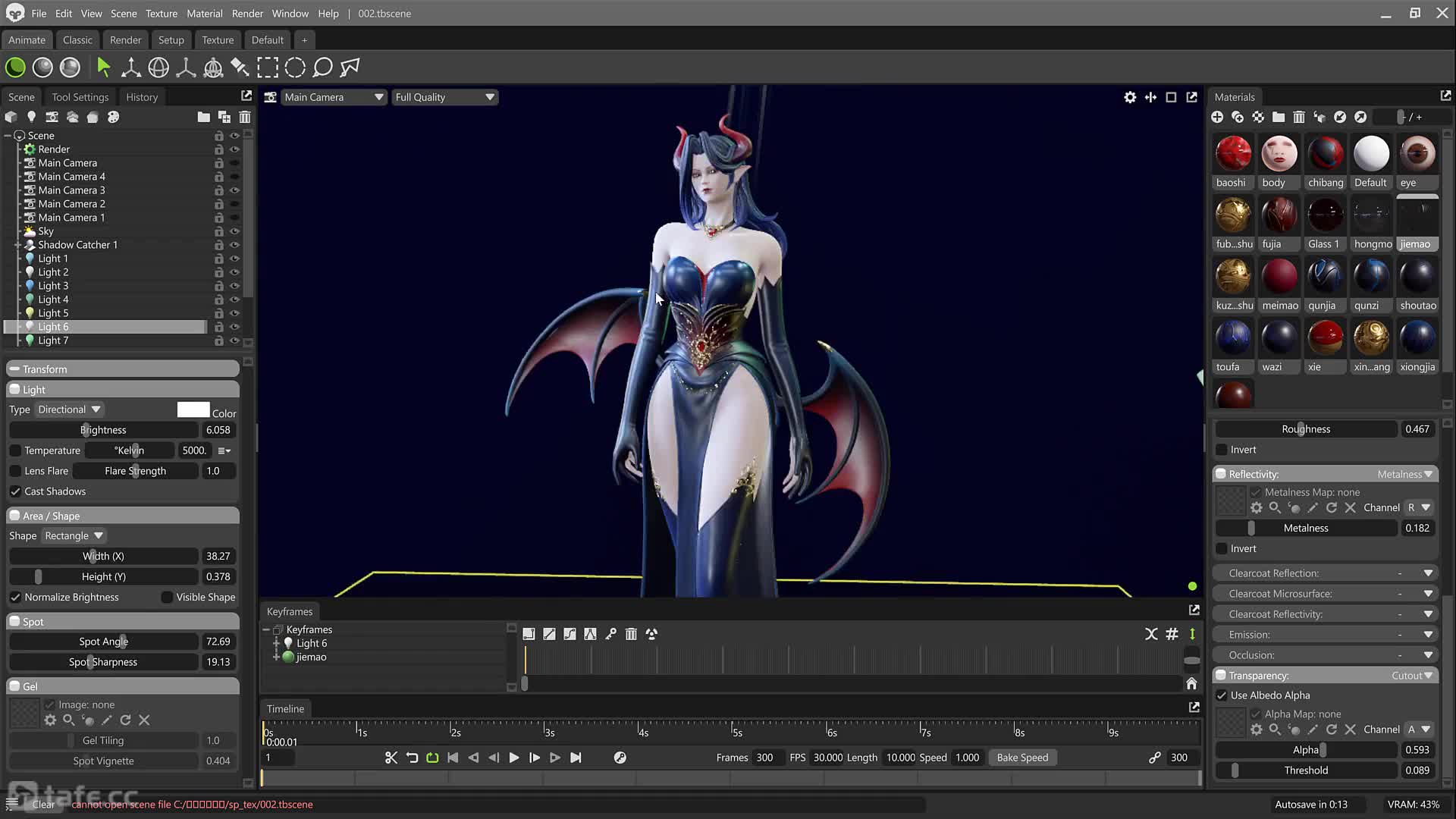Disable the Cast Shadows checkbox

(15, 491)
